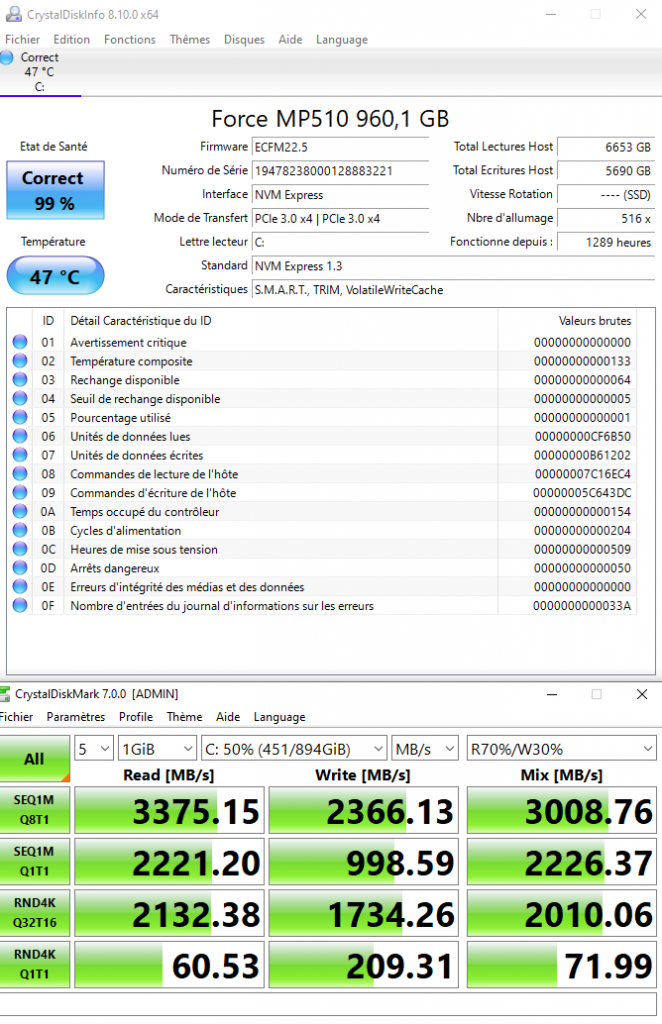Open the Profile menu in CrystalDiskMark

(136, 716)
